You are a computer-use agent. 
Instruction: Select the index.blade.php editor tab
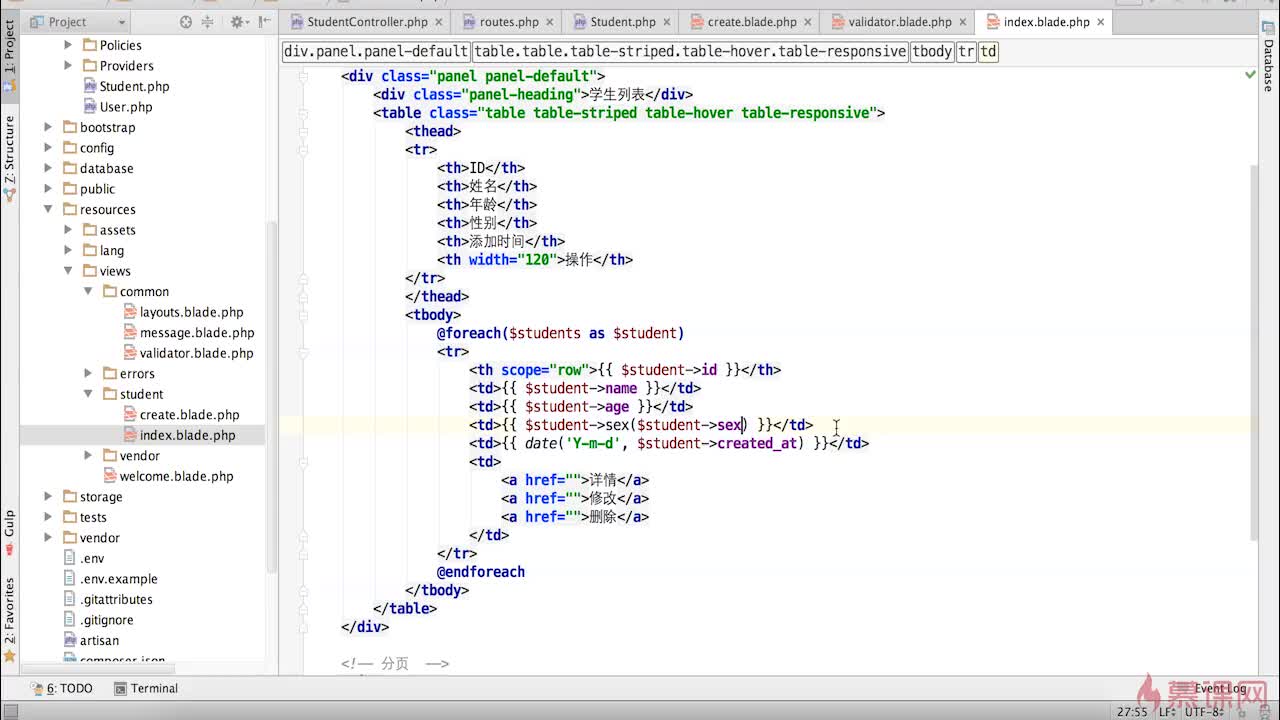click(1046, 21)
